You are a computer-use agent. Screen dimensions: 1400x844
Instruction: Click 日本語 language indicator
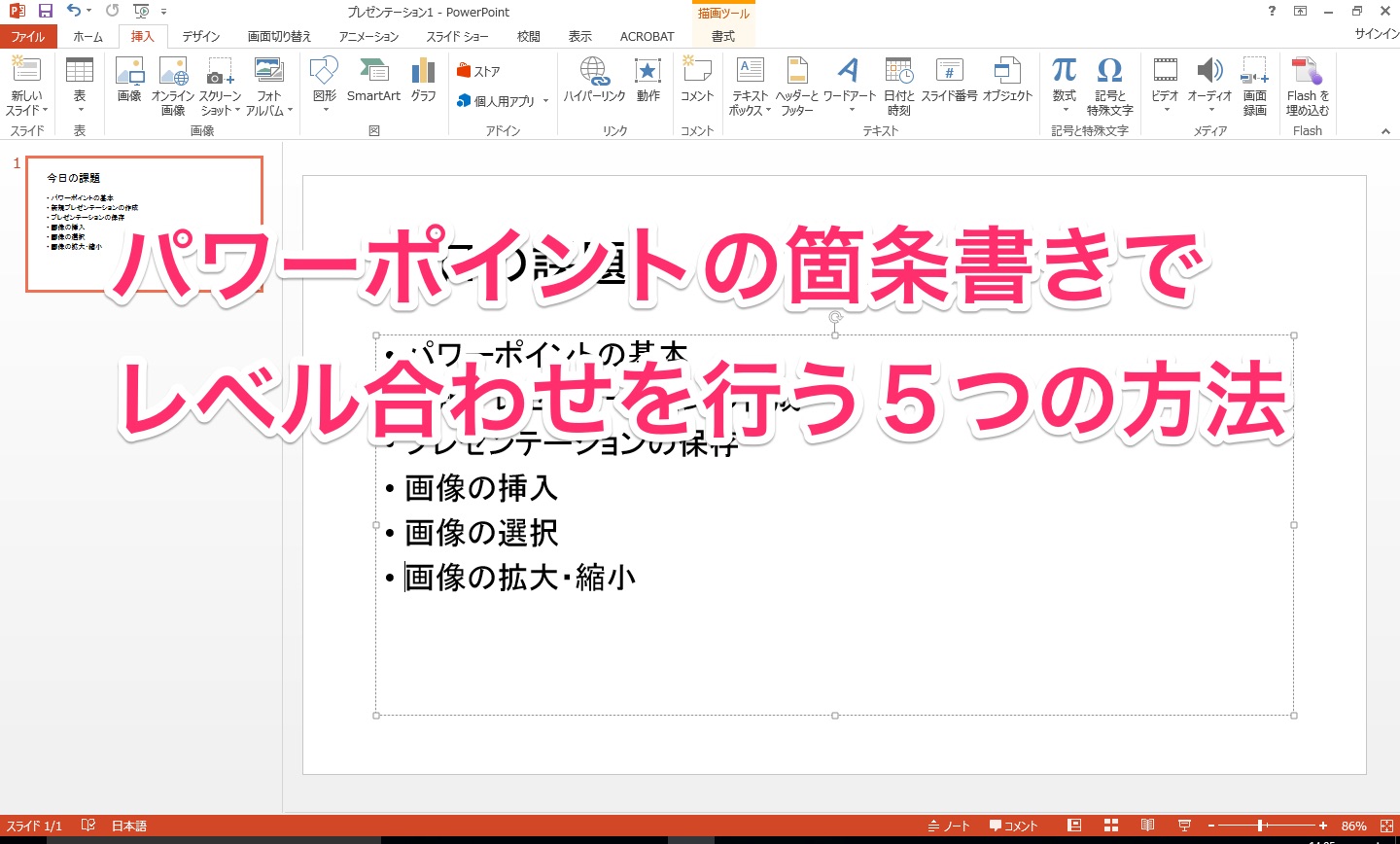click(x=128, y=826)
